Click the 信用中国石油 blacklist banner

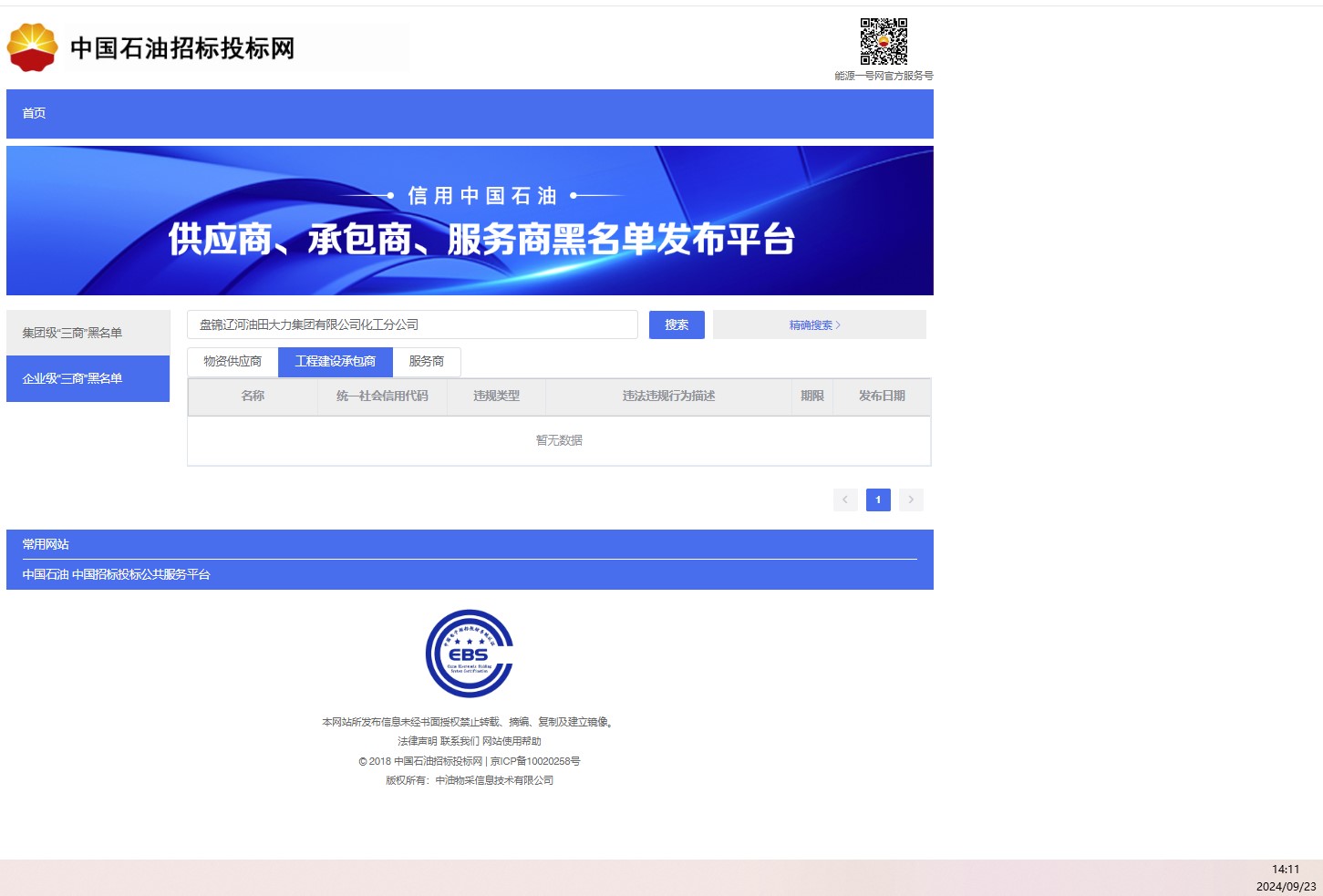(470, 221)
